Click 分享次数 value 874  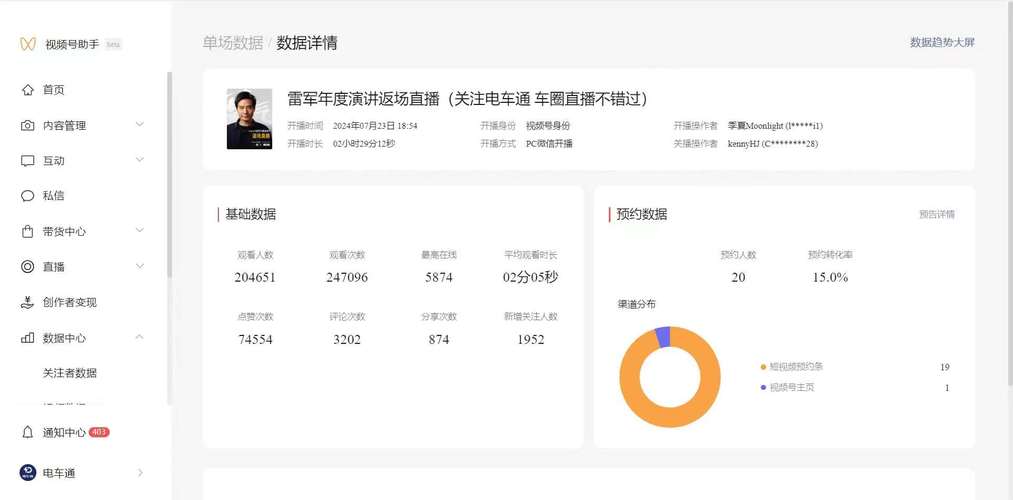click(439, 340)
